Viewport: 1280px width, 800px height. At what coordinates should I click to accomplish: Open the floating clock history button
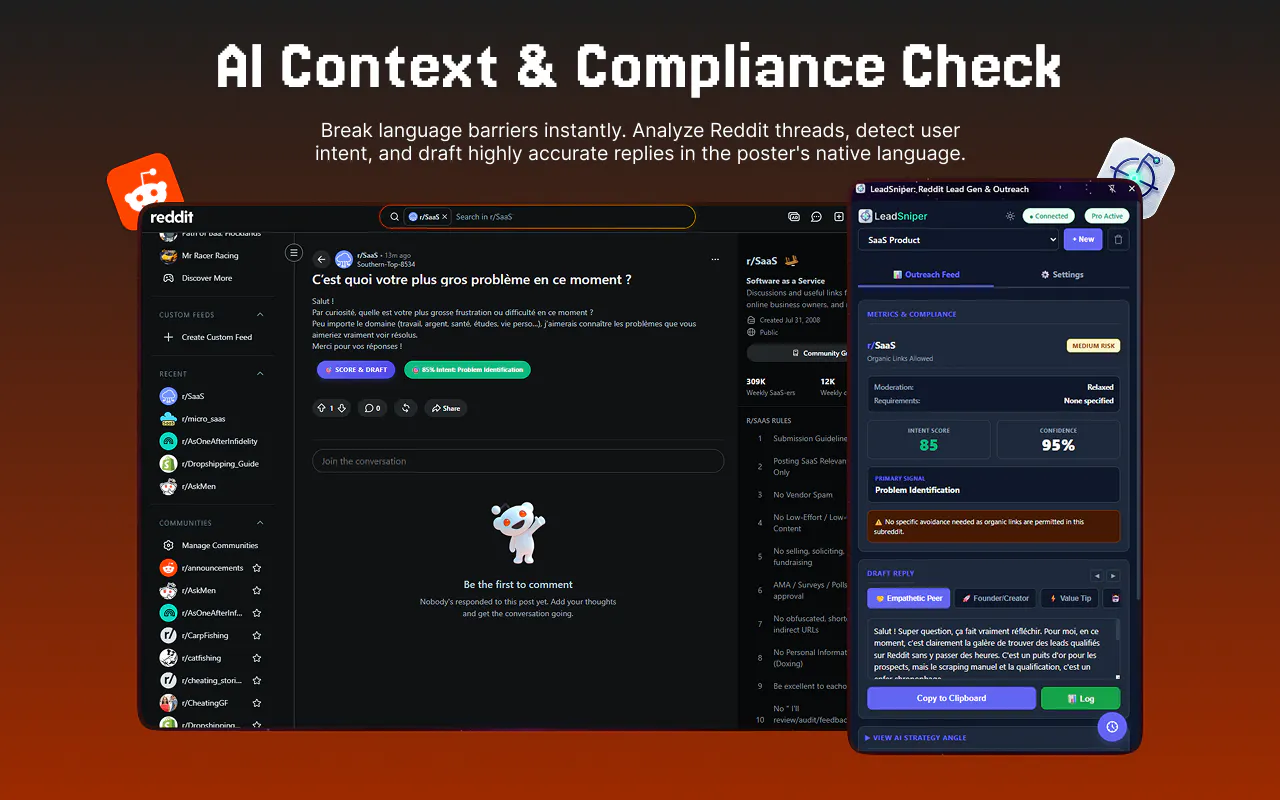[x=1112, y=727]
